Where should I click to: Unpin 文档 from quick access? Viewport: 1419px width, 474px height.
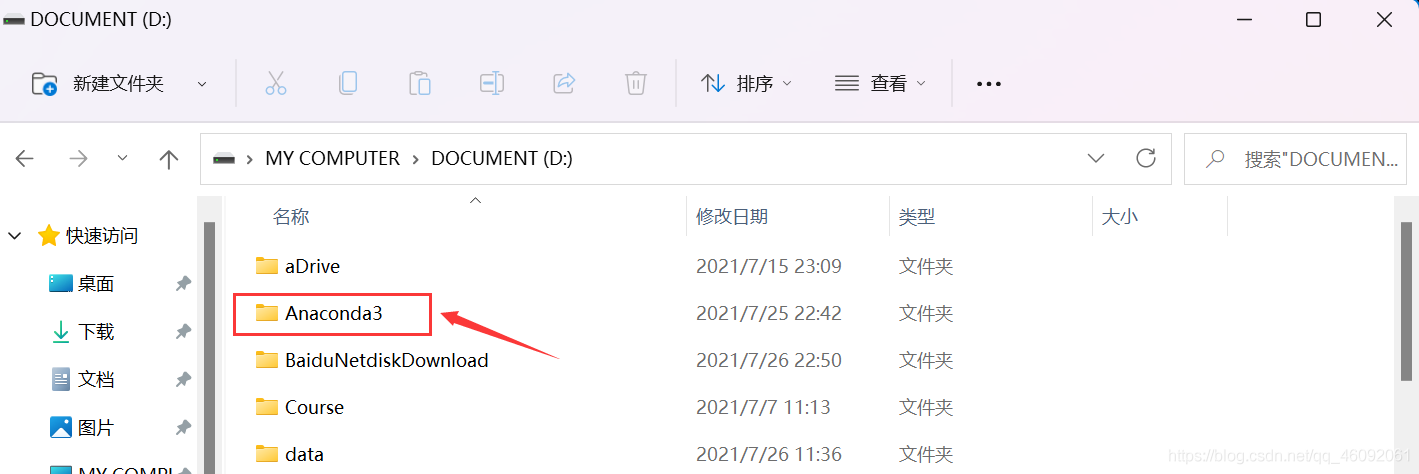click(x=183, y=379)
